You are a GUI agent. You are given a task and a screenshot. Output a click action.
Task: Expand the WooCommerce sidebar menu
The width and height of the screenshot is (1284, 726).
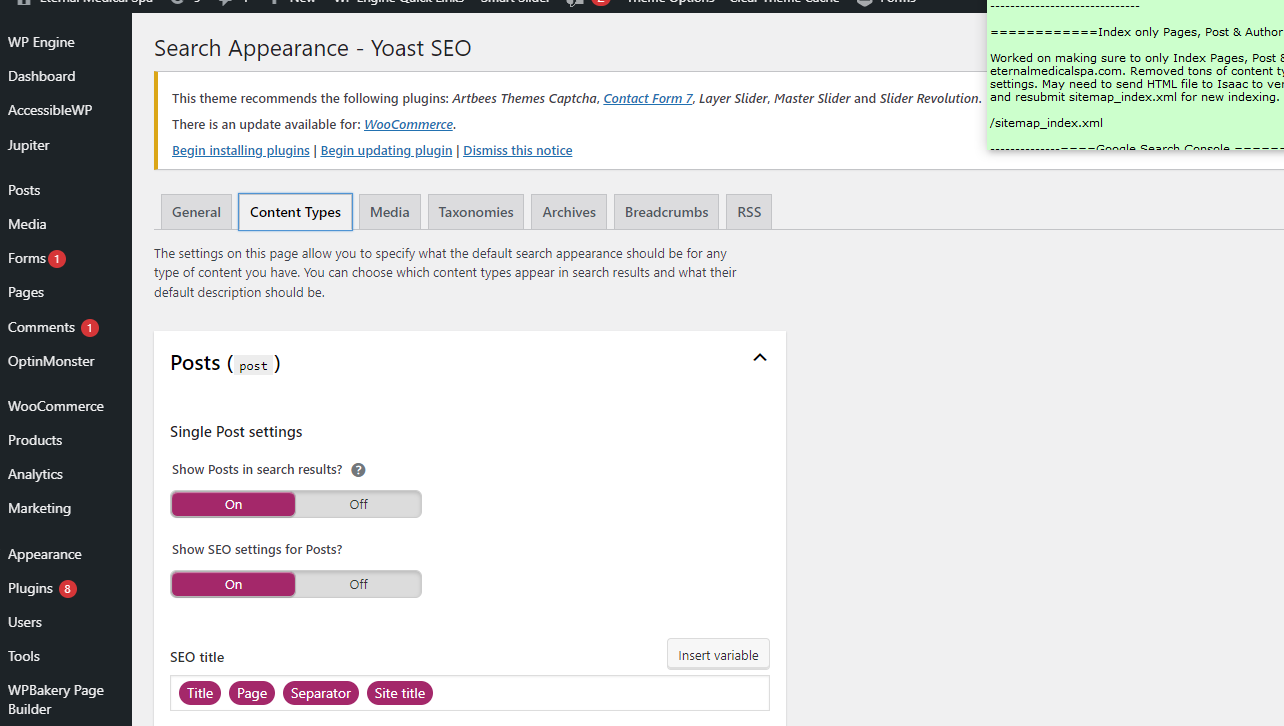pyautogui.click(x=56, y=406)
